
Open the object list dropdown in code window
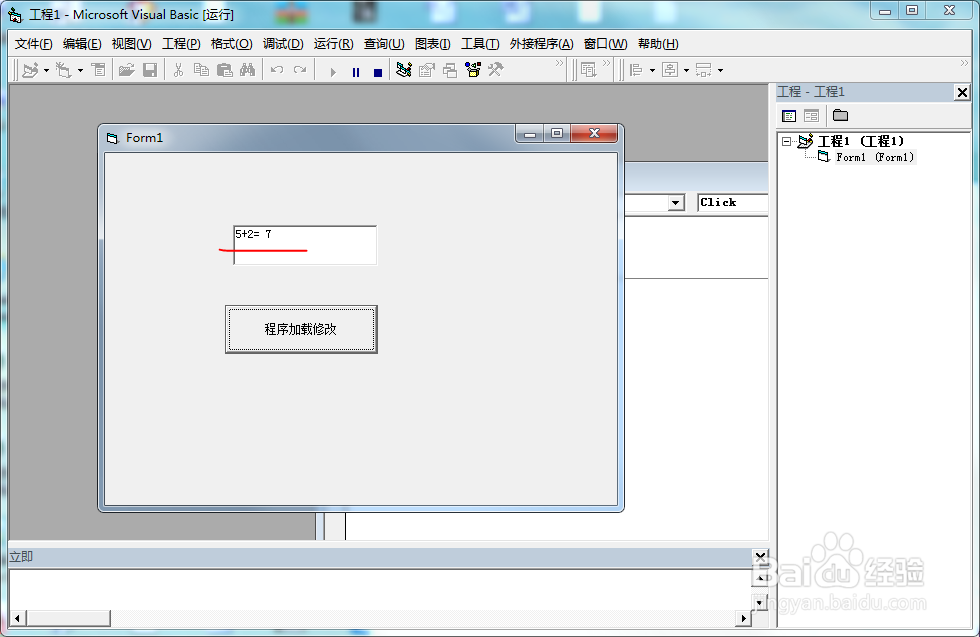point(676,203)
